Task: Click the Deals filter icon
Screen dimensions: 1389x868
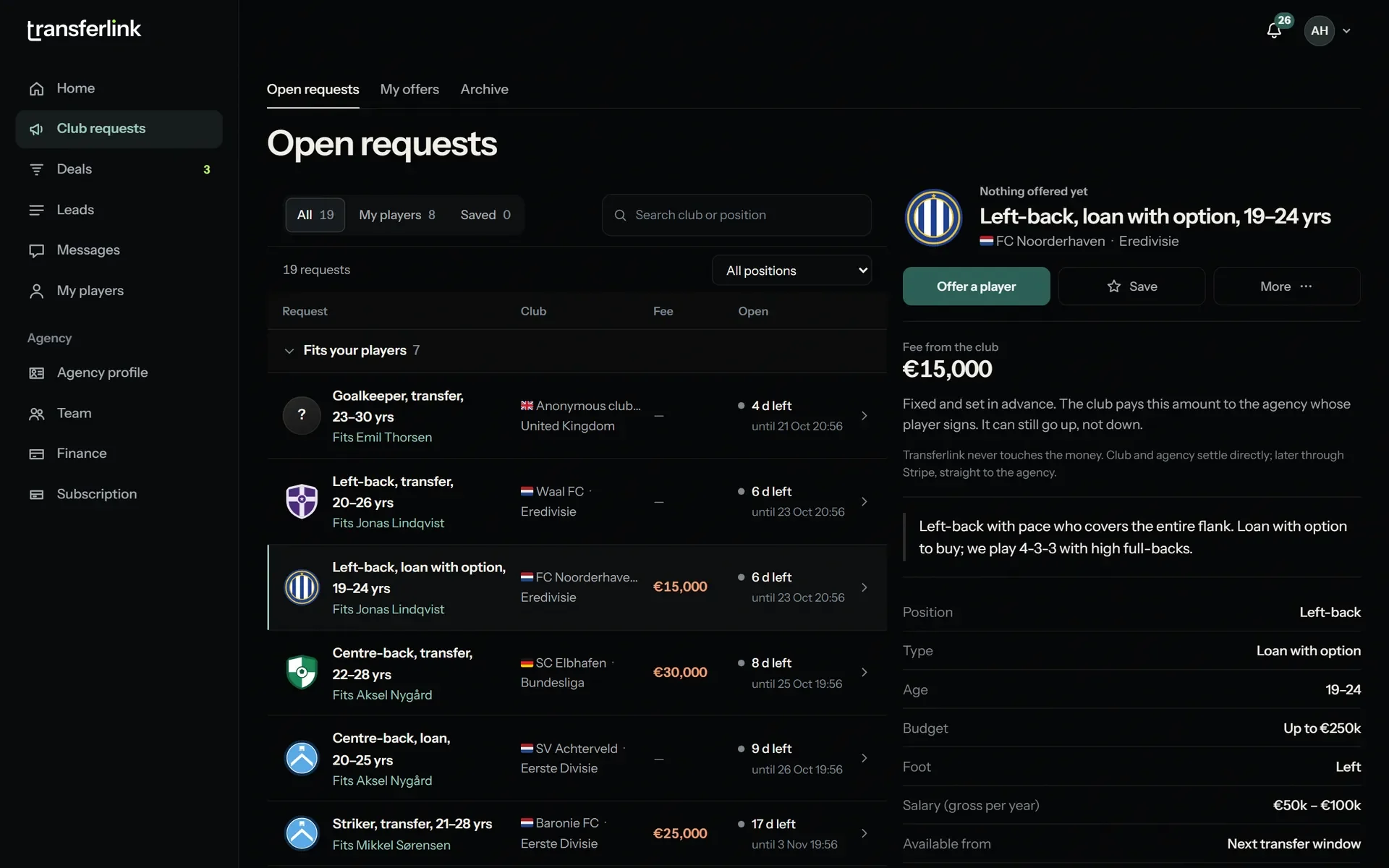Action: tap(36, 169)
